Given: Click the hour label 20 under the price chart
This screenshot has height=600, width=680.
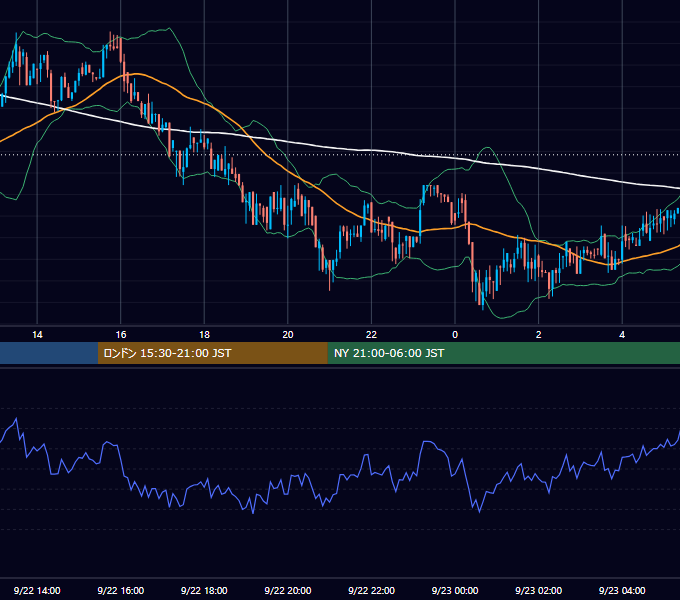Looking at the screenshot, I should tap(288, 334).
